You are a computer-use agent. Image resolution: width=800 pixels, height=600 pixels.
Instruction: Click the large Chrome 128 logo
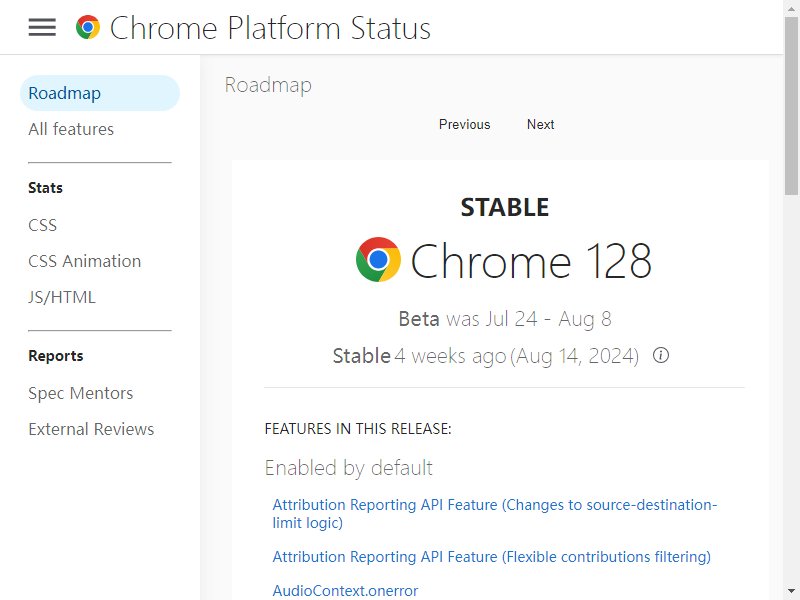click(378, 260)
